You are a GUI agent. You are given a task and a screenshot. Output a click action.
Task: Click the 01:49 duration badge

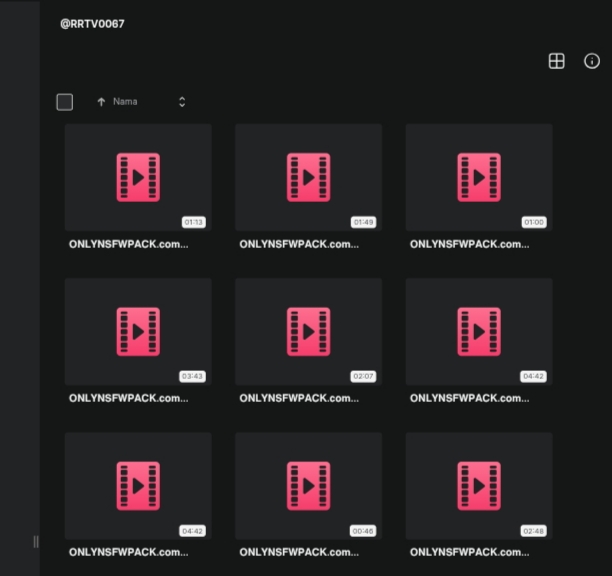363,222
